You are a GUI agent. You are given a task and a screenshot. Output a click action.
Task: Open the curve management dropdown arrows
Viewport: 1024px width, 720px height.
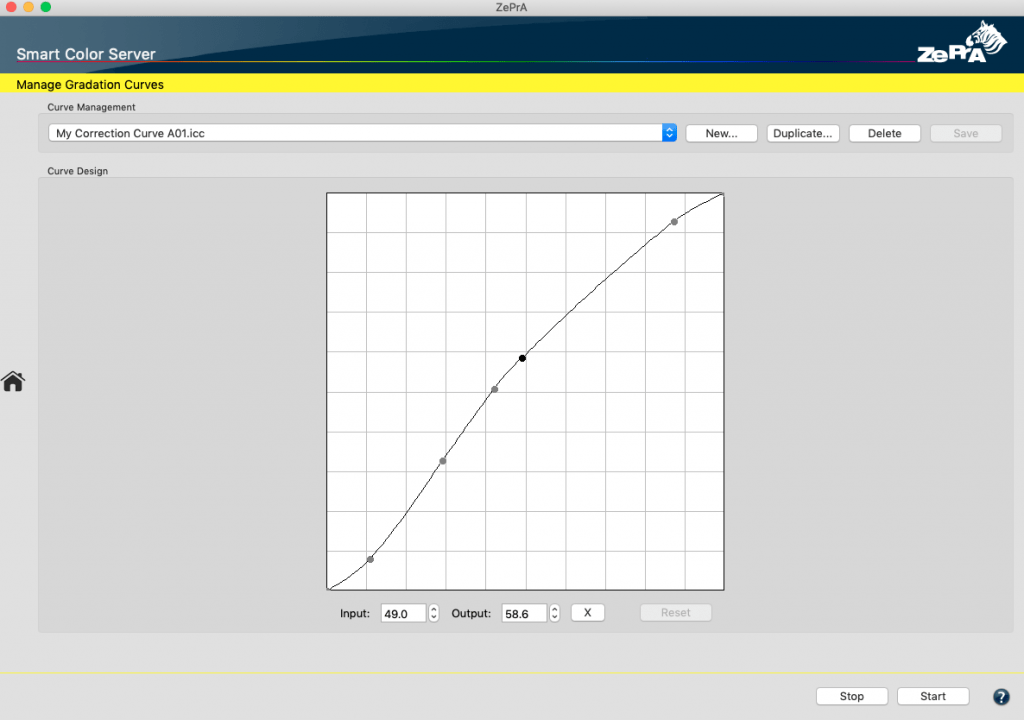tap(668, 132)
